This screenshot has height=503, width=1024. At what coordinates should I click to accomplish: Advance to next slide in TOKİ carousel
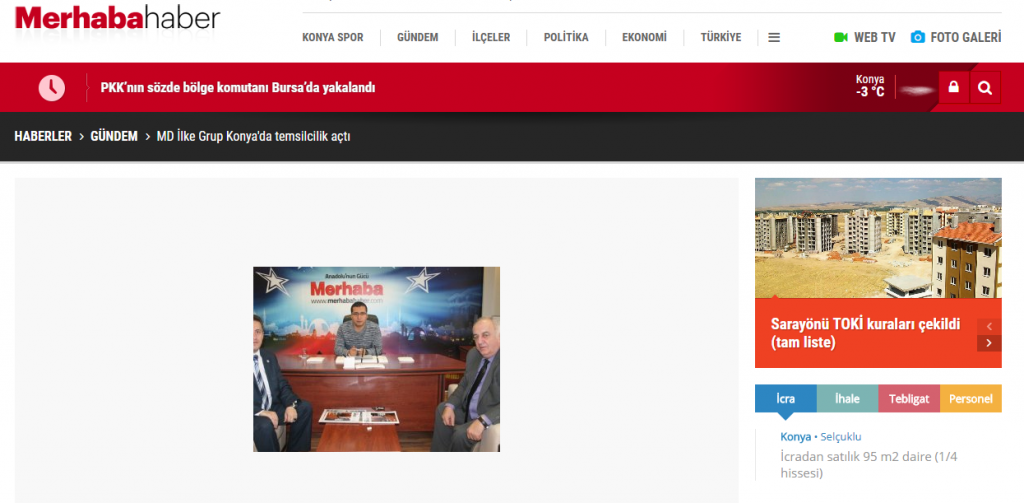point(988,343)
